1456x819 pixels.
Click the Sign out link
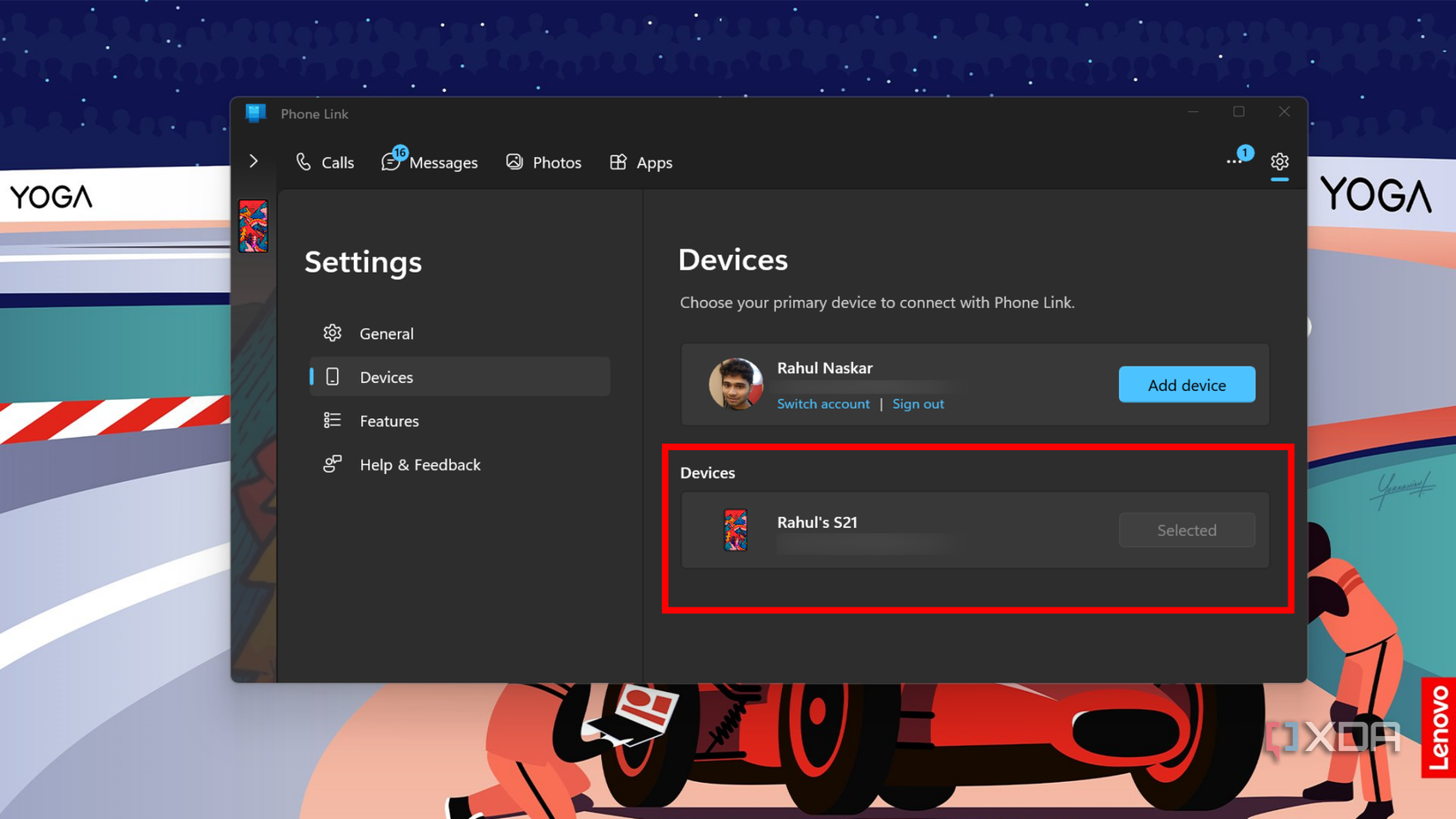[x=918, y=403]
